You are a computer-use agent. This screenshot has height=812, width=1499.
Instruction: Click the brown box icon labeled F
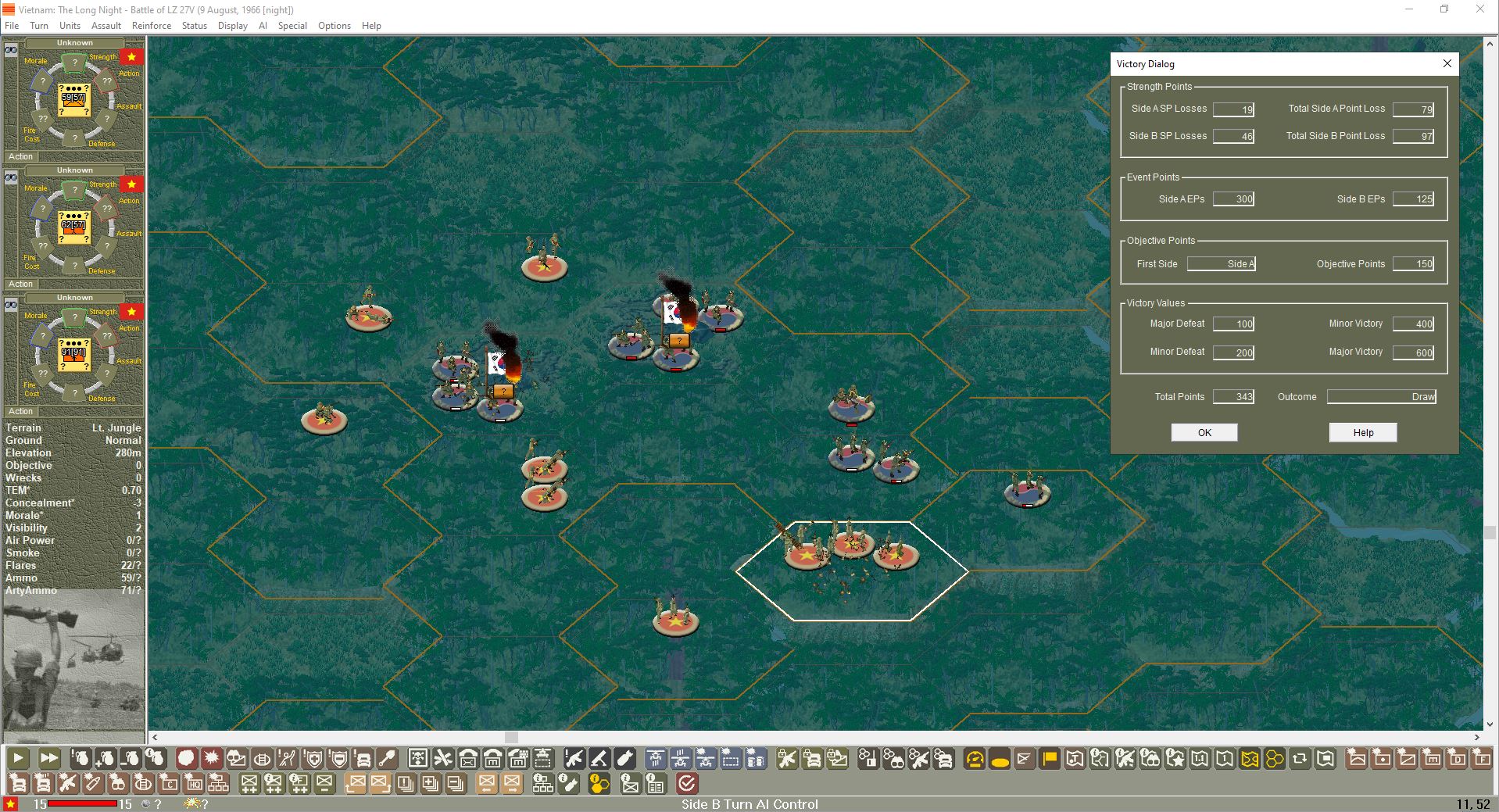[1482, 758]
